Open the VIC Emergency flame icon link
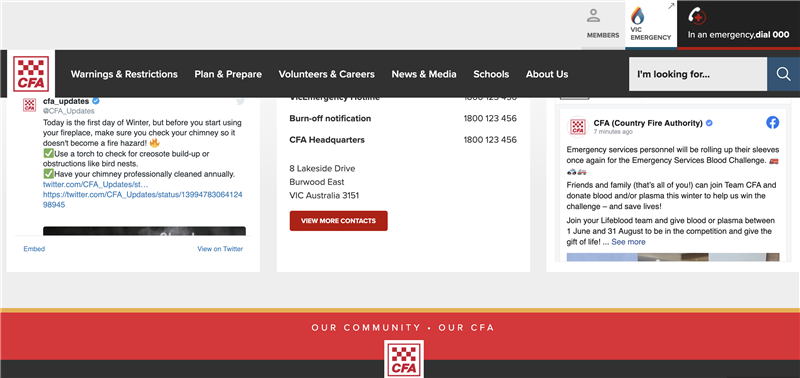Image resolution: width=800 pixels, height=378 pixels. click(x=637, y=16)
